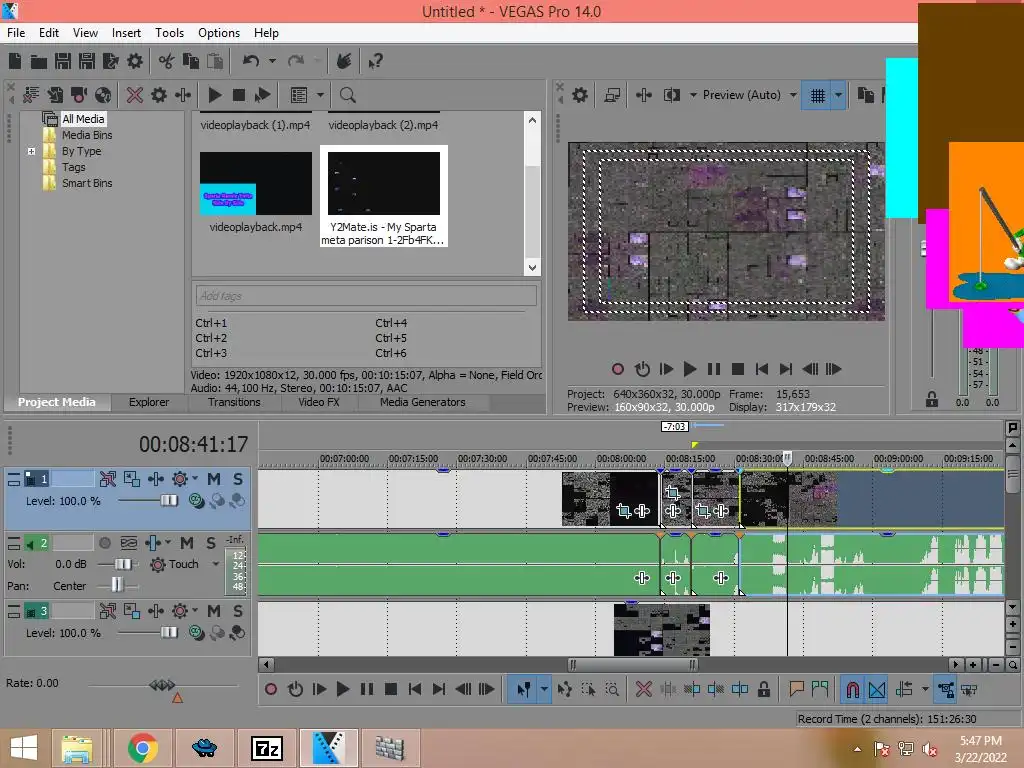Open auto ripple mode dropdown arrow
This screenshot has width=1024, height=768.
pyautogui.click(x=925, y=690)
